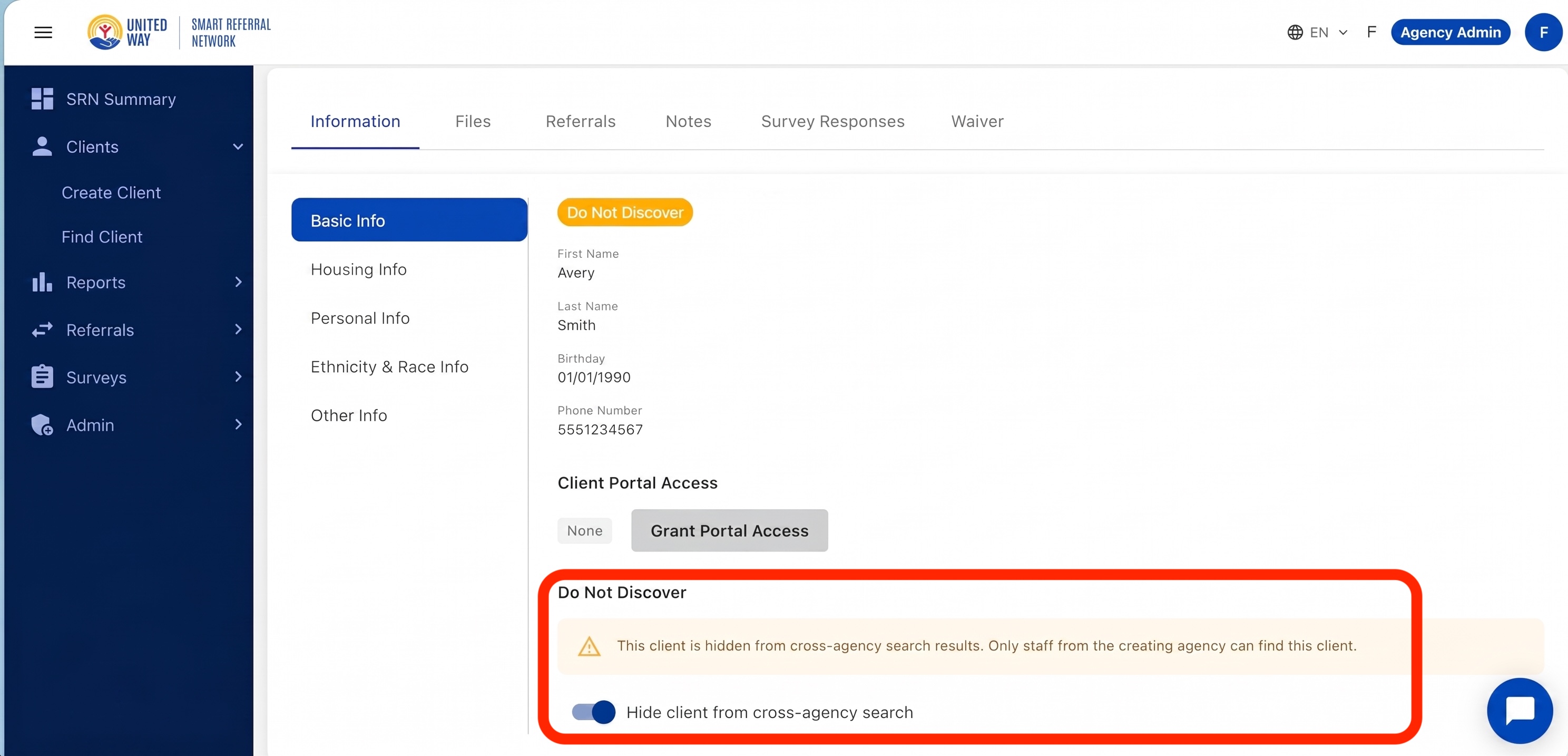
Task: Click the F initial beside Agency Admin
Action: [1371, 32]
